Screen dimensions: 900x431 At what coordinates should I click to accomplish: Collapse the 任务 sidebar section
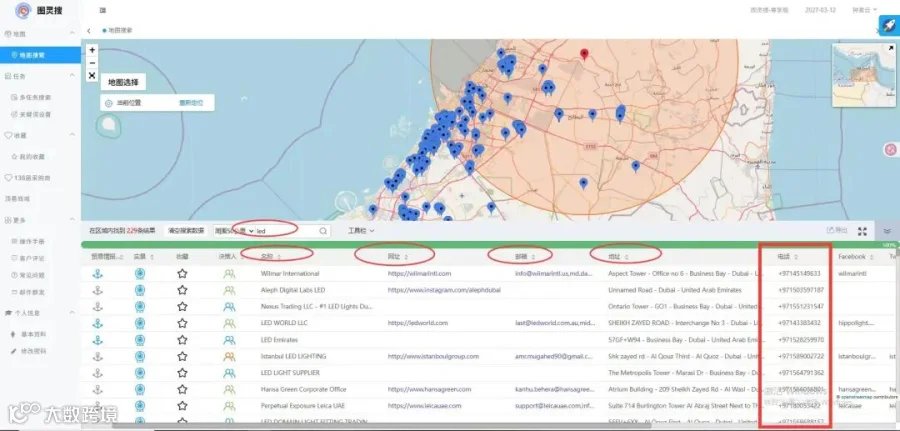(x=72, y=76)
